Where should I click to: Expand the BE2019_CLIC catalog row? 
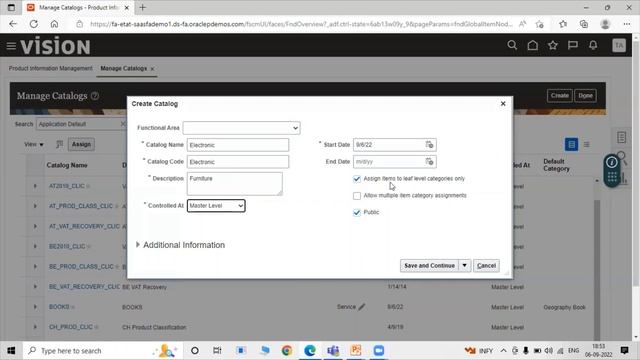point(35,247)
